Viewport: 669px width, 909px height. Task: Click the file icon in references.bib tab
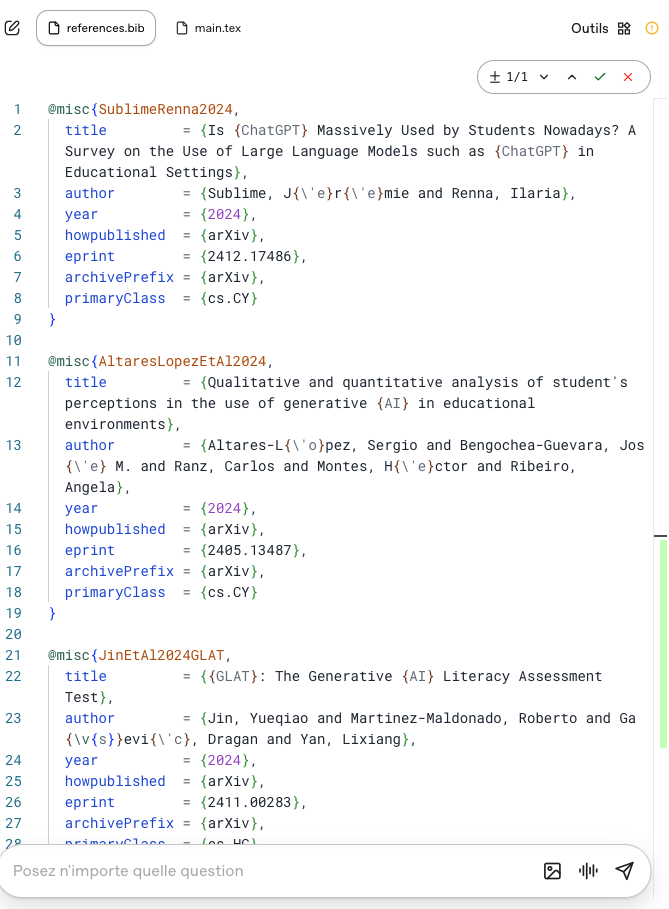(55, 28)
